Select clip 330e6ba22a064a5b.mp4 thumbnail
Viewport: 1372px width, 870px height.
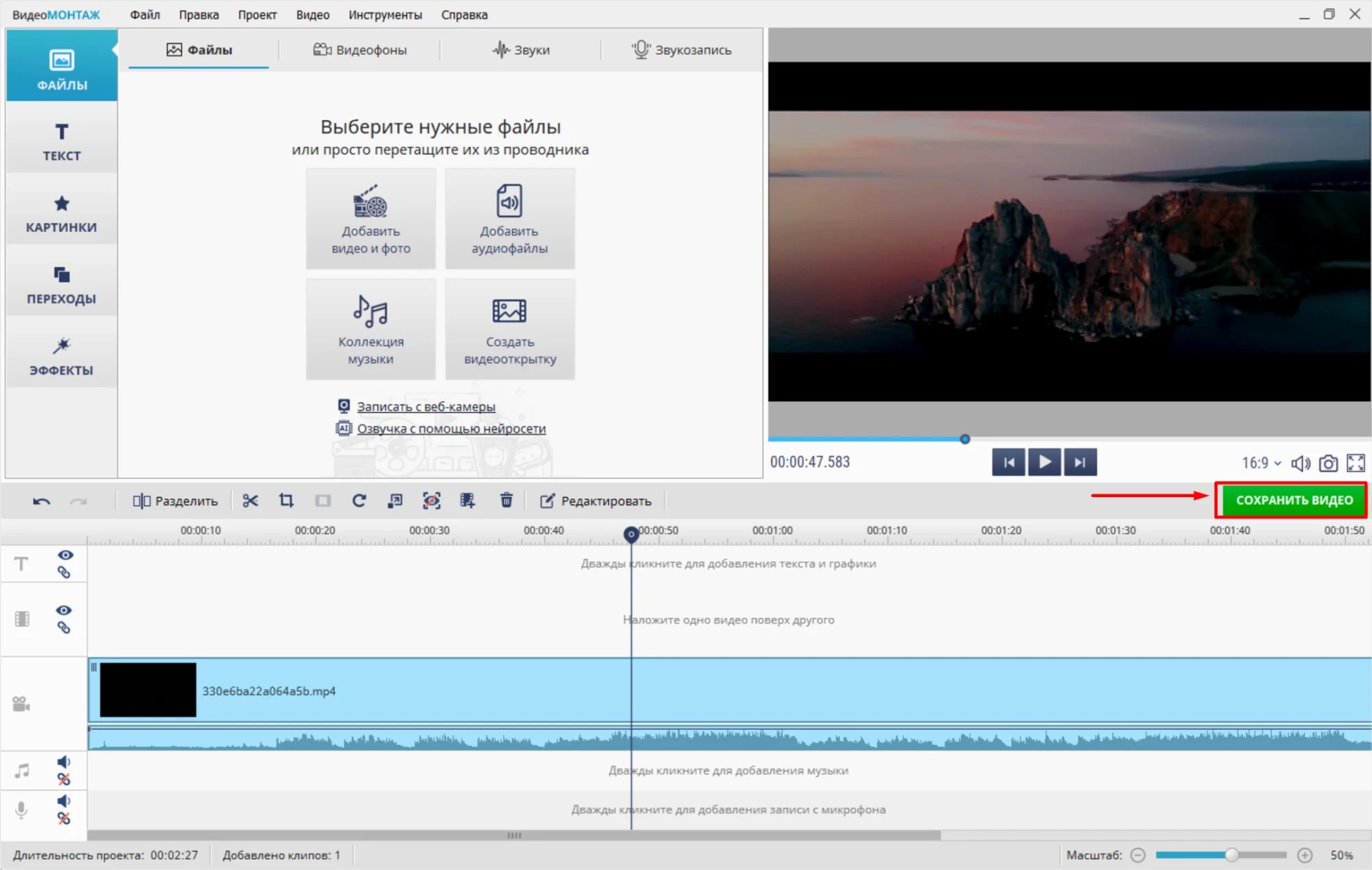pos(148,690)
